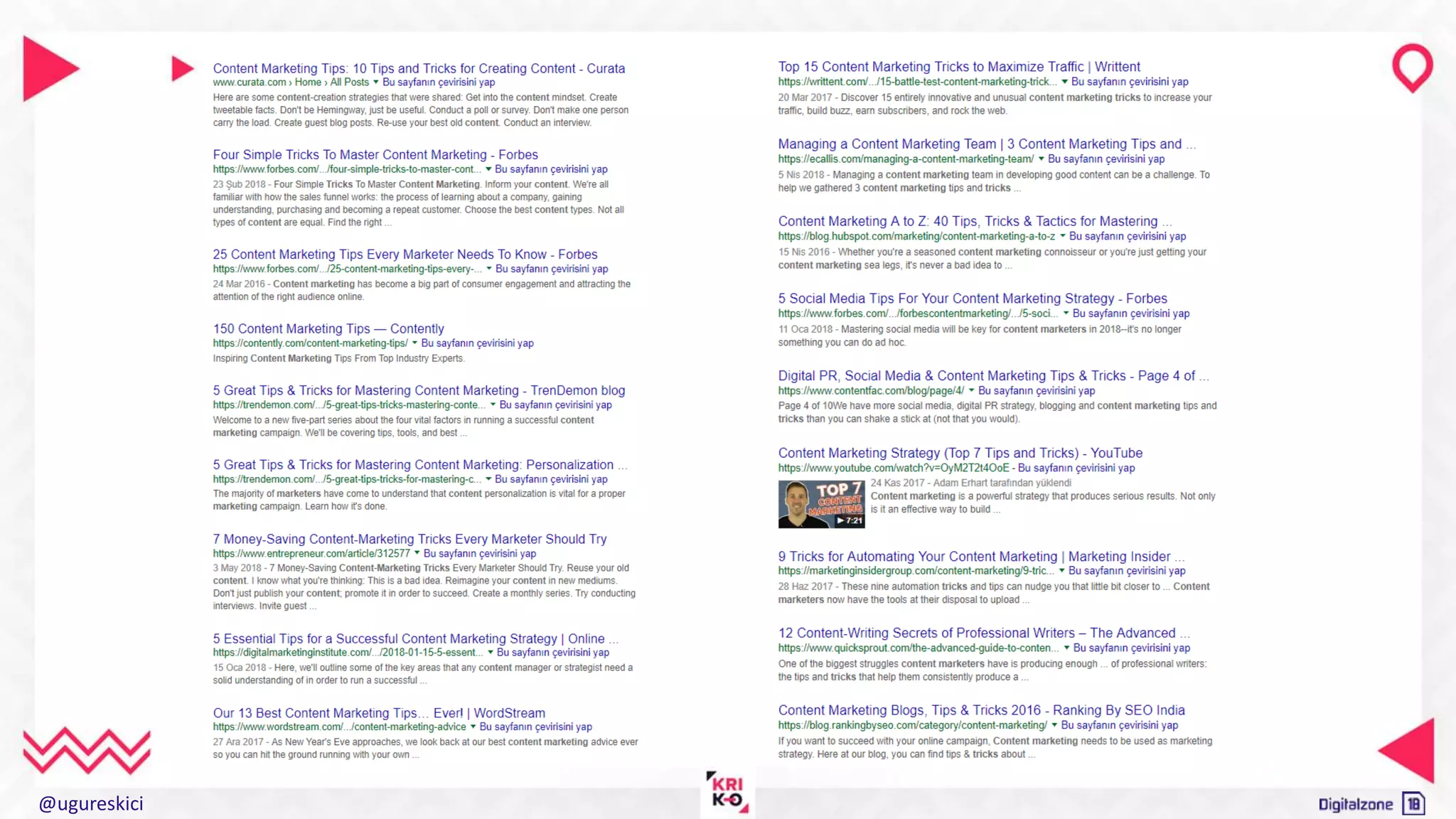
Task: Open 'Content Marketing Strategy (Top 7 Tips)' YouTube result
Action: pyautogui.click(x=960, y=453)
